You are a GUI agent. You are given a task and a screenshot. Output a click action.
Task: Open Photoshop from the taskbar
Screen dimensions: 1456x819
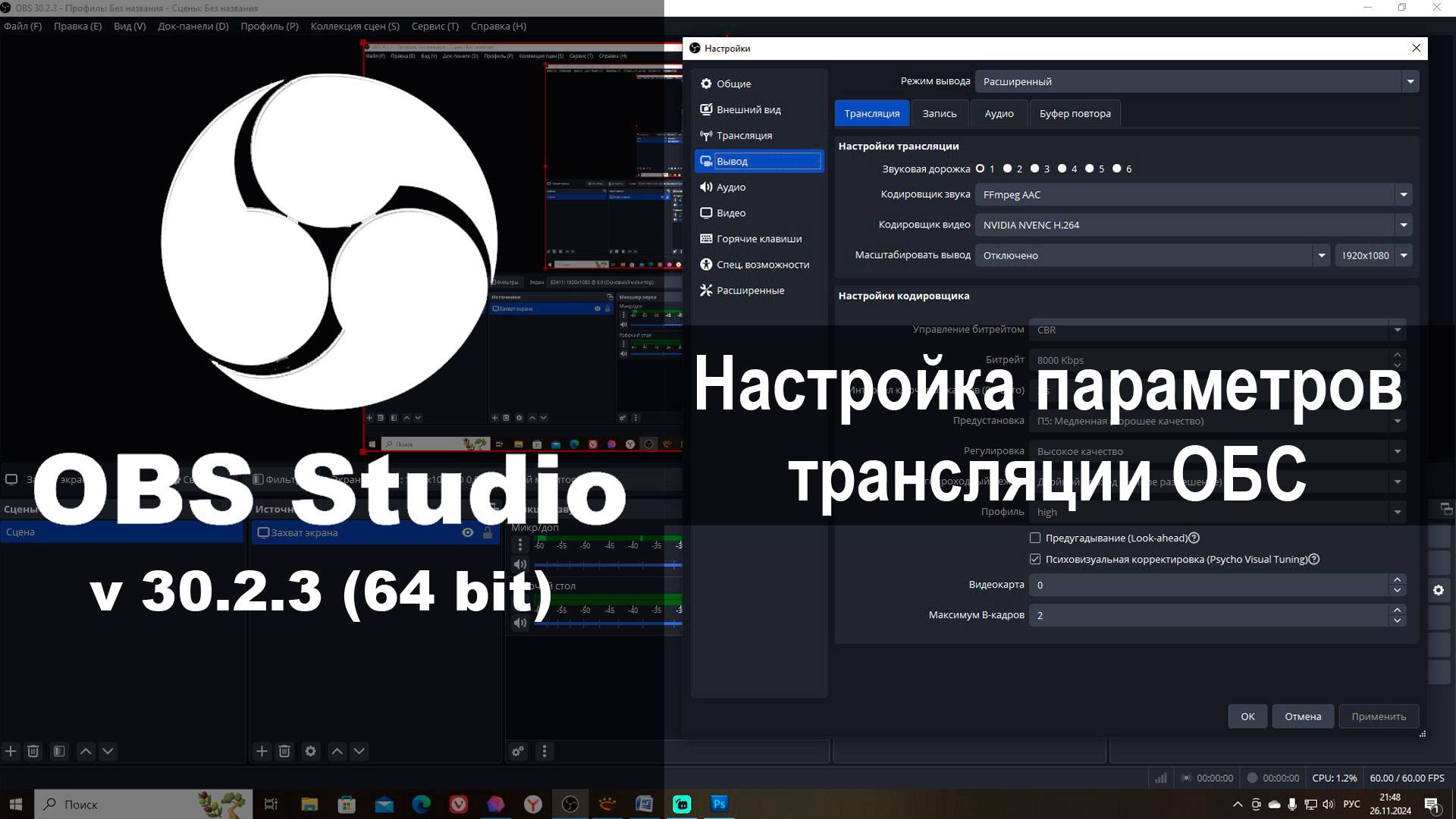click(719, 804)
